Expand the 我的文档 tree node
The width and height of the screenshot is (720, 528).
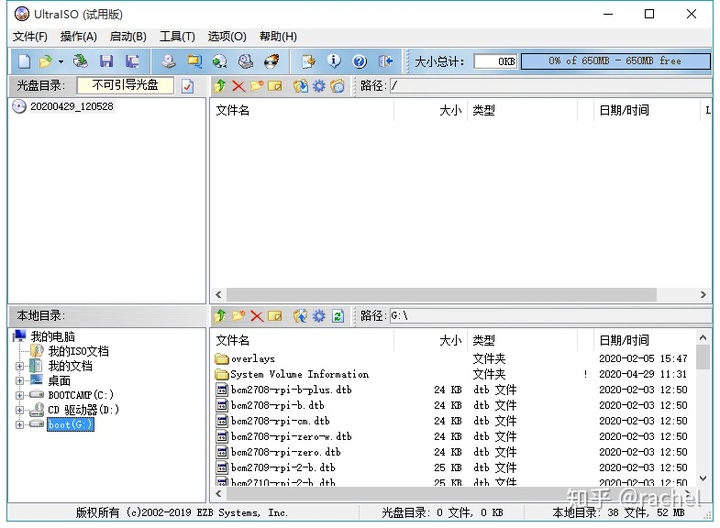tap(20, 366)
